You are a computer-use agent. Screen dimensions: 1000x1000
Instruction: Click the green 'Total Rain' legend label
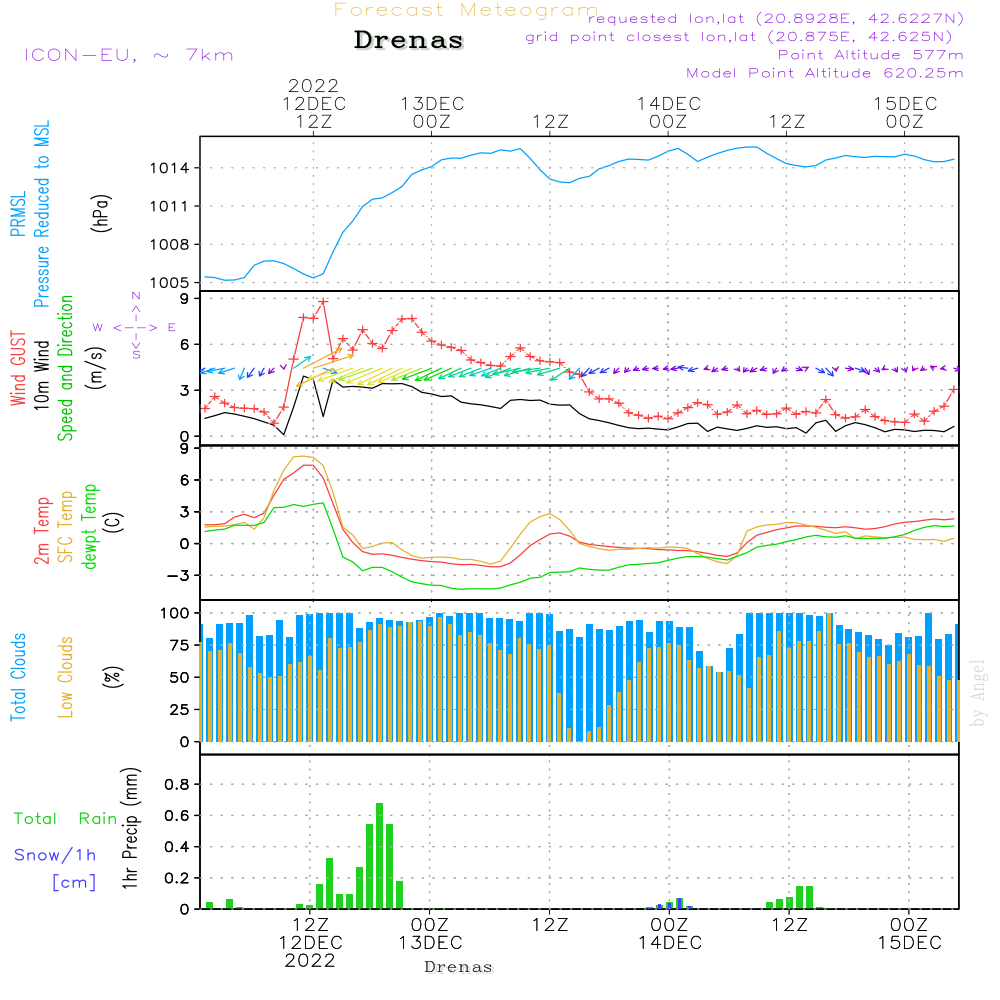[66, 819]
